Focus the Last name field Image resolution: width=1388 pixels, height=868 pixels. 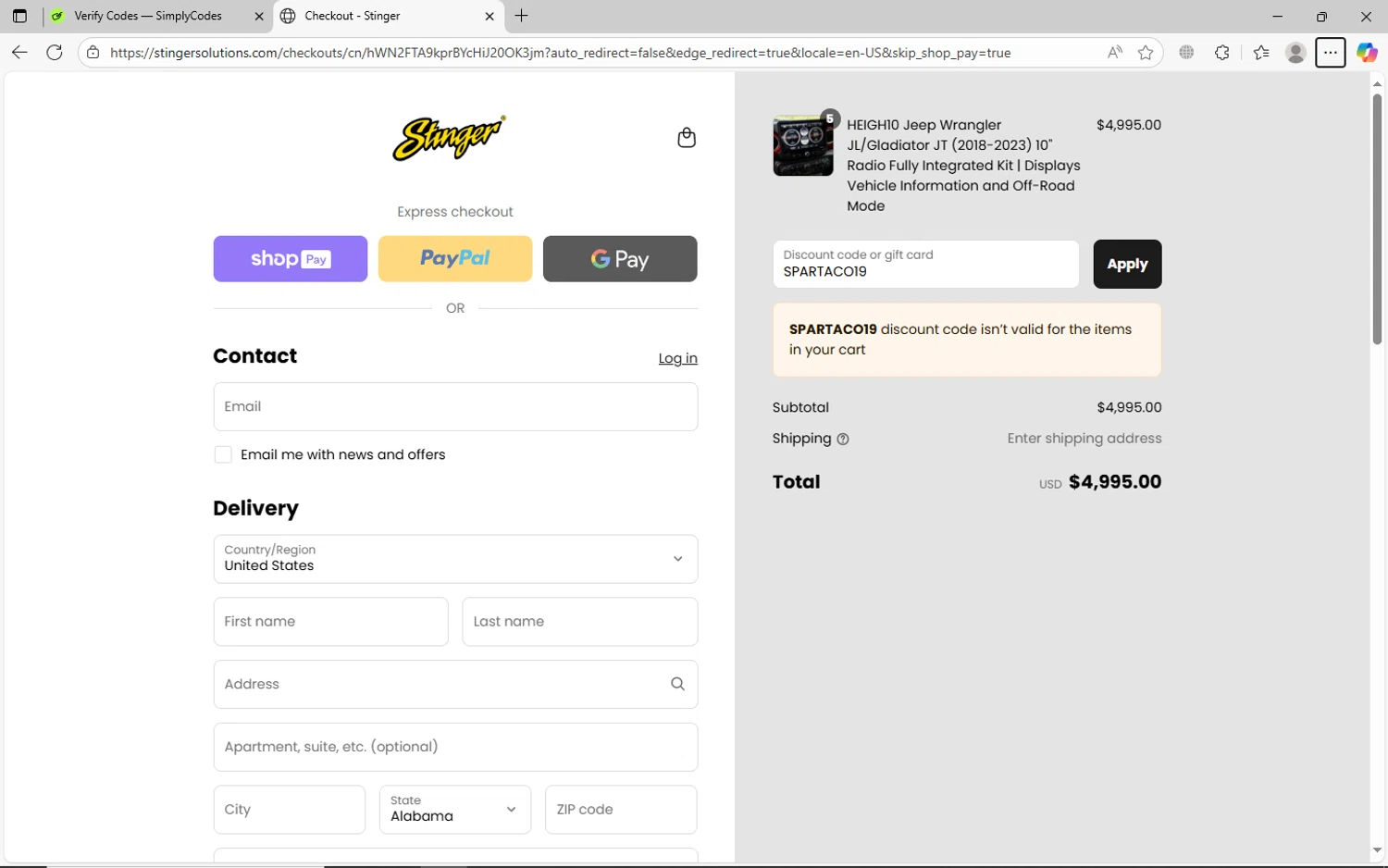coord(580,622)
